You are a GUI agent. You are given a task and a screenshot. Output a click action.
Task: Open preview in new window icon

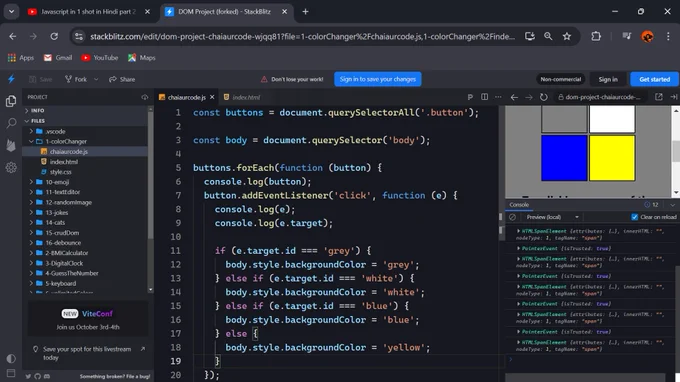tap(659, 97)
